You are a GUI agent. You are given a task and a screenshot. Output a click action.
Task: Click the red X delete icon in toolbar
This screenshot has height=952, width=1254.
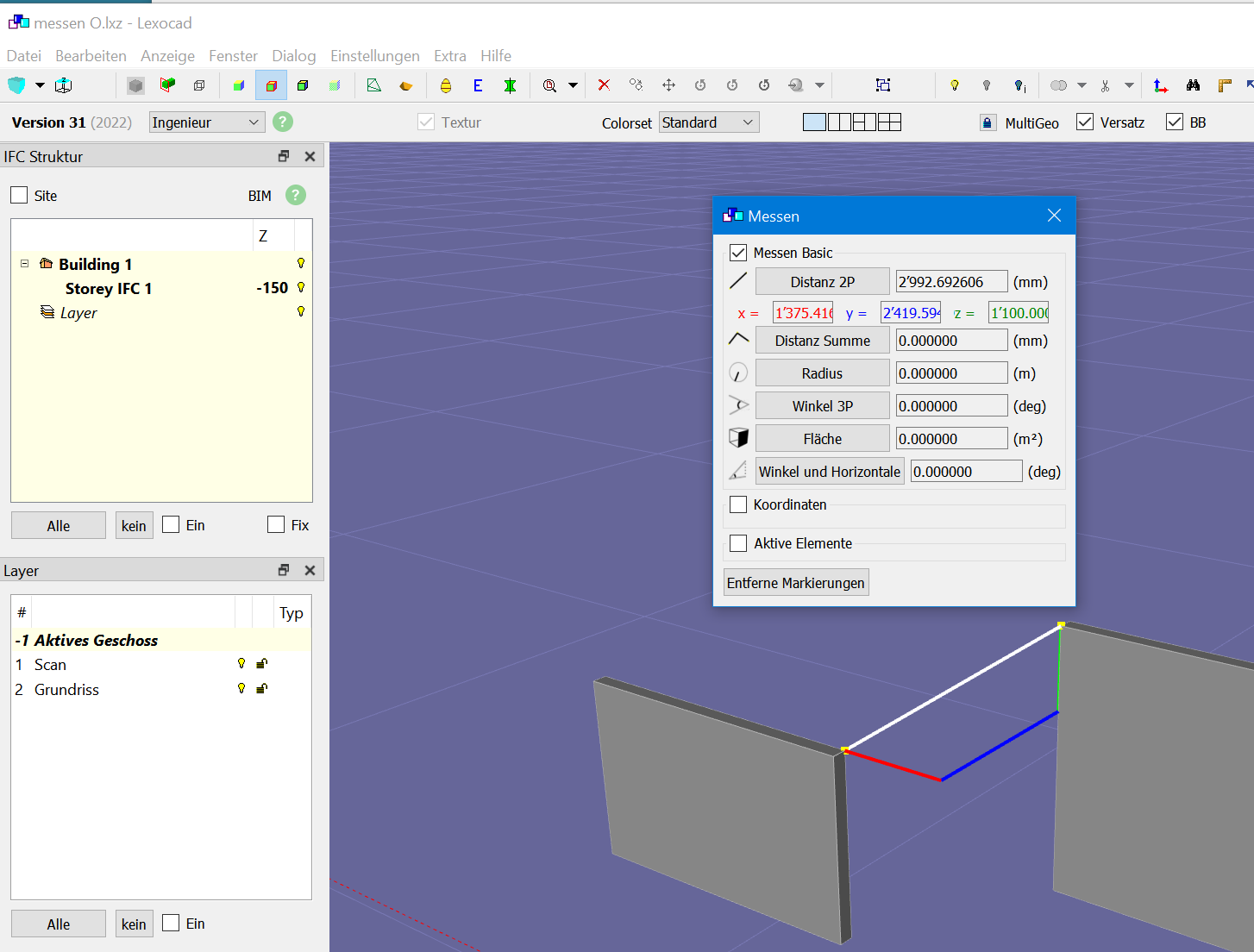pyautogui.click(x=604, y=85)
